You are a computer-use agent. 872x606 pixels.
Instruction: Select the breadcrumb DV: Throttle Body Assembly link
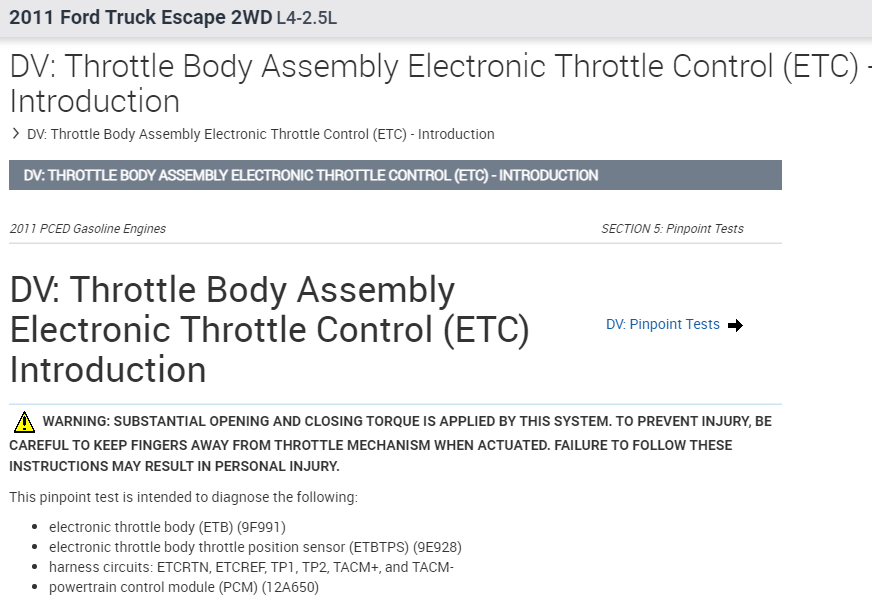point(260,134)
